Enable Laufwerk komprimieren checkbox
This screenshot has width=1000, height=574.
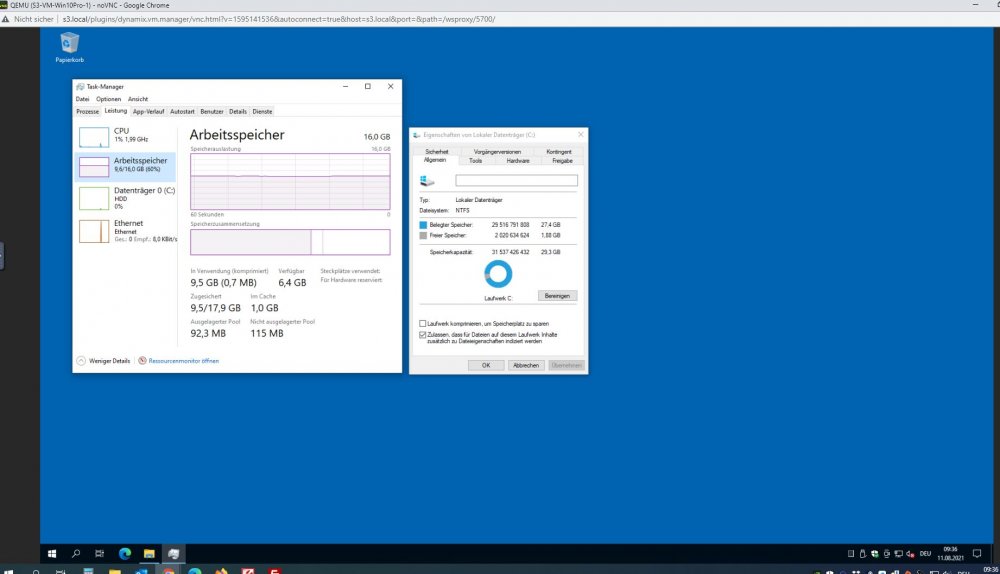click(x=422, y=324)
